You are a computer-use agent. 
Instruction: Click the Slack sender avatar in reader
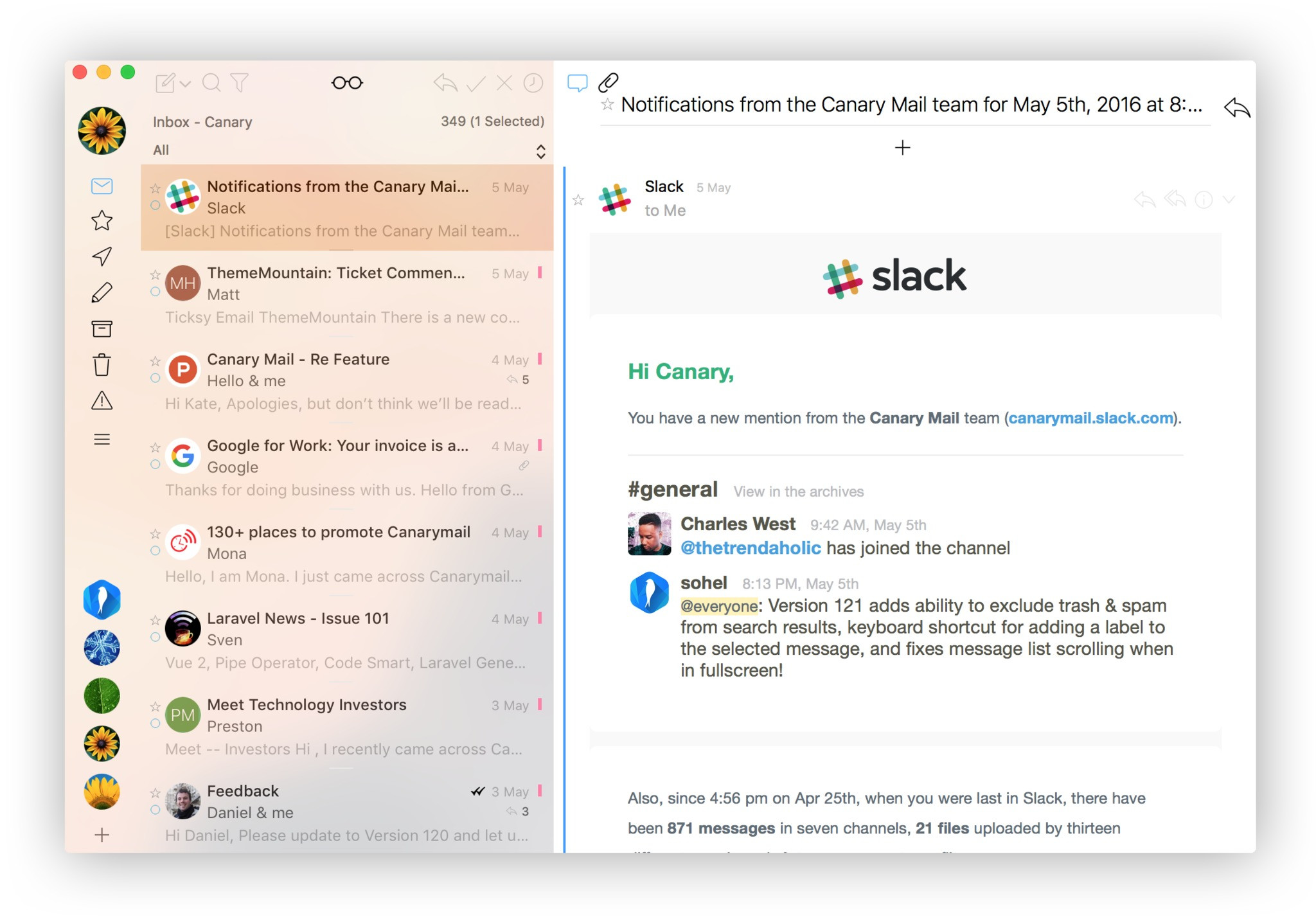click(x=615, y=199)
